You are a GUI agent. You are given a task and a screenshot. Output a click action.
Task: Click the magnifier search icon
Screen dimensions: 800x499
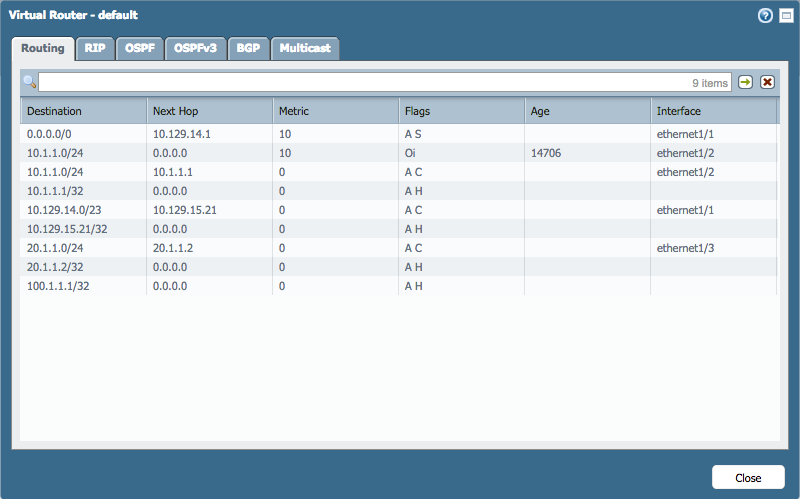pos(29,82)
